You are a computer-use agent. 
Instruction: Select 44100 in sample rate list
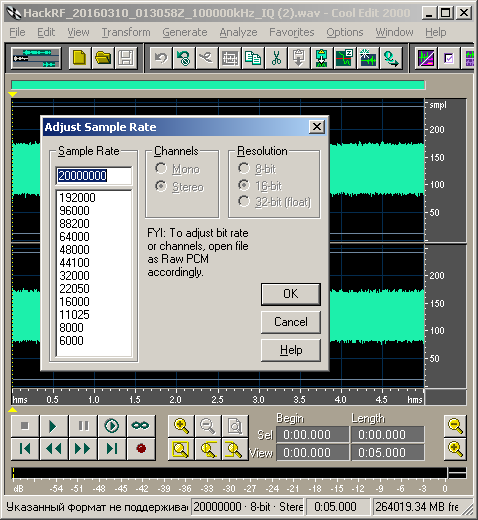tap(94, 263)
